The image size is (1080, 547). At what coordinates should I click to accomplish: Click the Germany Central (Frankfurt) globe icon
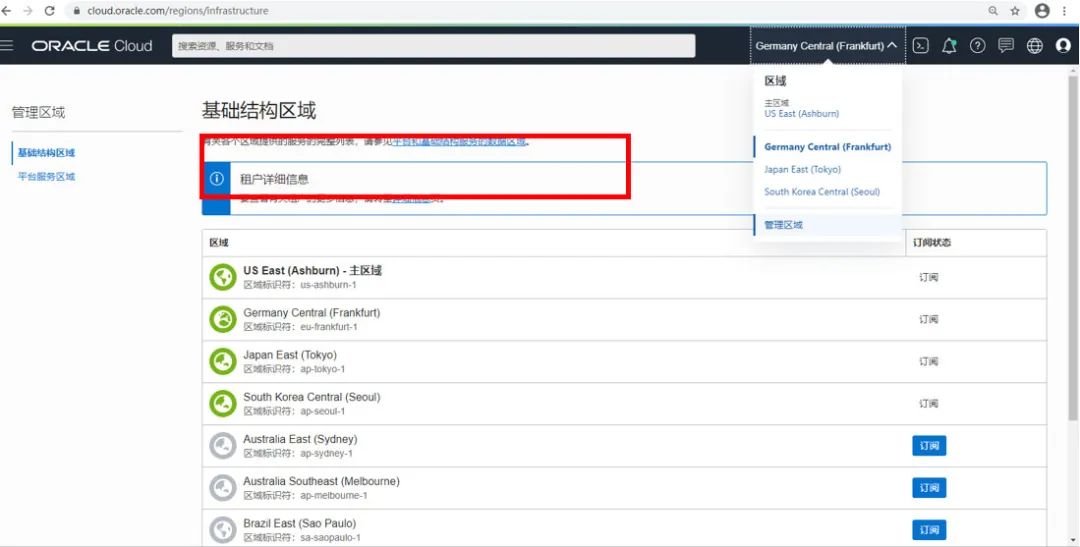222,319
